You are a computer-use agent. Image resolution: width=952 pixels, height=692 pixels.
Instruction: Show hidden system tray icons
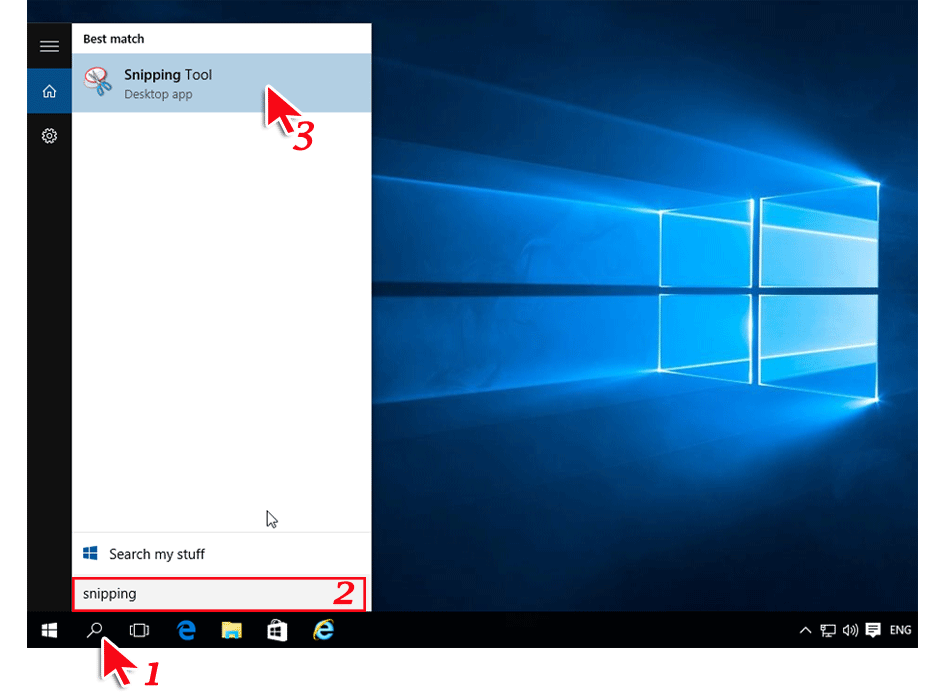805,630
